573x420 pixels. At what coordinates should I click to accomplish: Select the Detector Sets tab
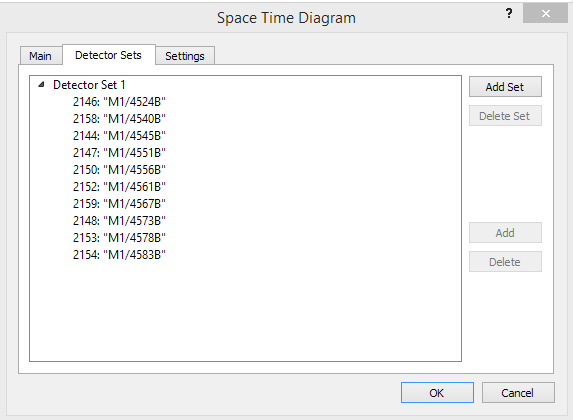109,55
